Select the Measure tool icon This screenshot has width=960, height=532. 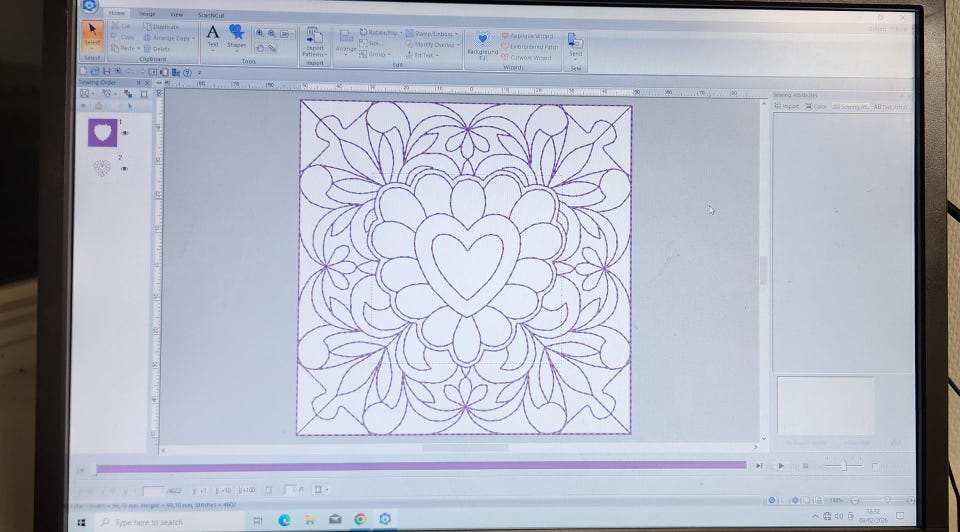click(x=272, y=48)
